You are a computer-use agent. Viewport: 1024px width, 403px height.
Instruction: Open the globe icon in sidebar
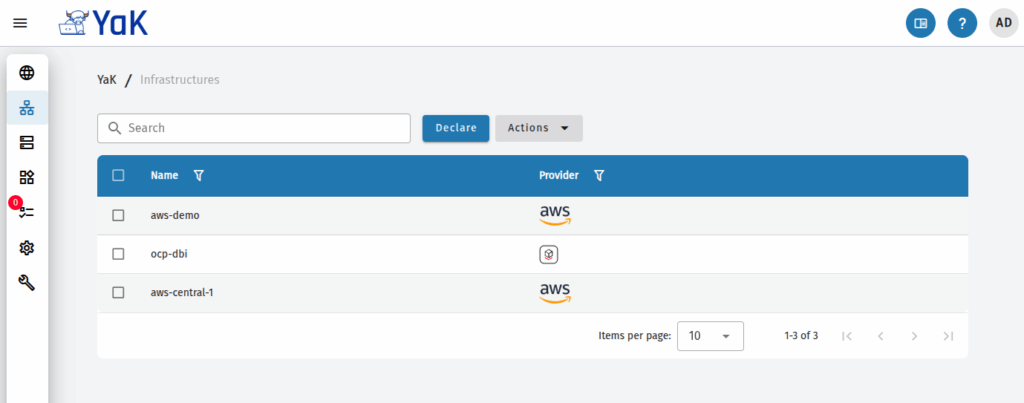[x=27, y=73]
